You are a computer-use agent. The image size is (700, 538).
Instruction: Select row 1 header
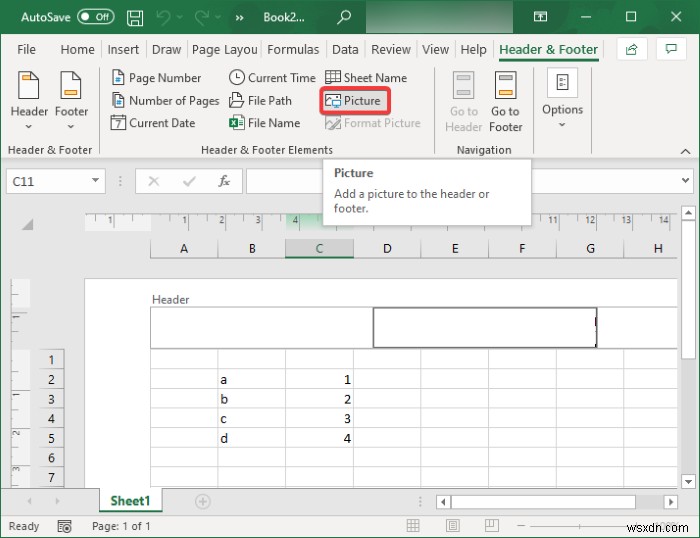click(x=51, y=359)
